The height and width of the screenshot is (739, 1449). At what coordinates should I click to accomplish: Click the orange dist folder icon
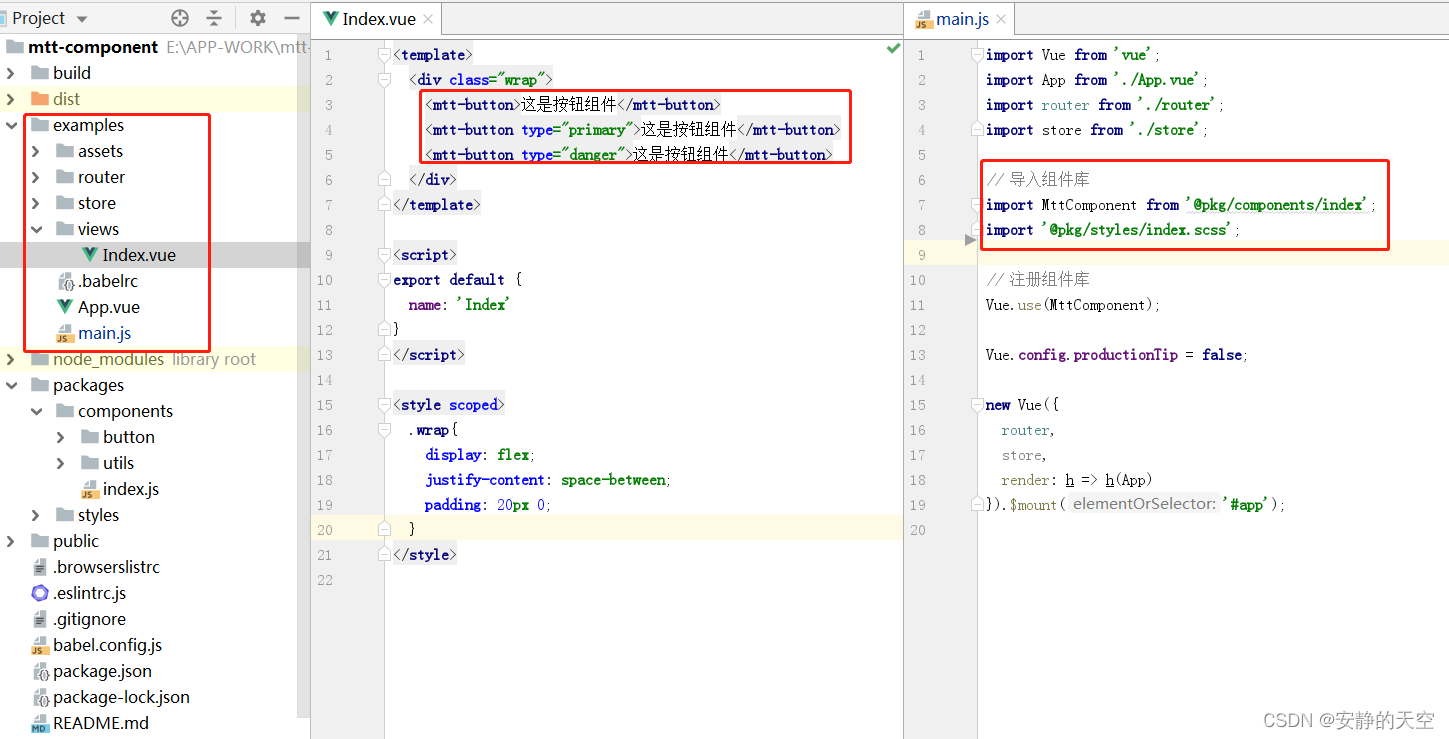click(40, 99)
